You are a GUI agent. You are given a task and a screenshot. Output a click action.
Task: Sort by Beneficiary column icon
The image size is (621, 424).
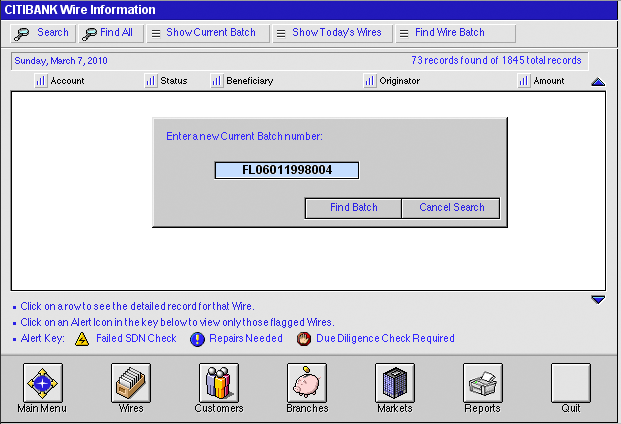click(x=216, y=81)
